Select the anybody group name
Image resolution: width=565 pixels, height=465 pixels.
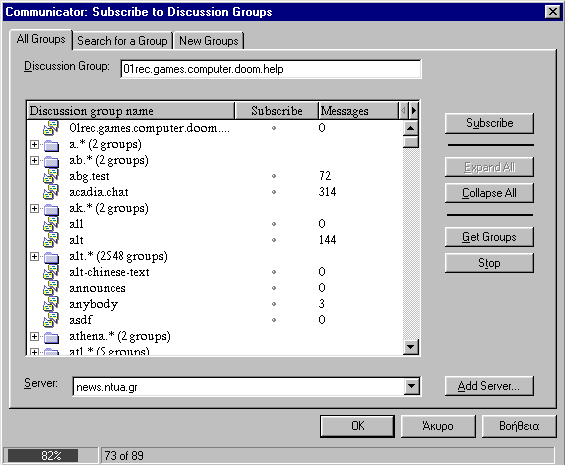tap(93, 304)
